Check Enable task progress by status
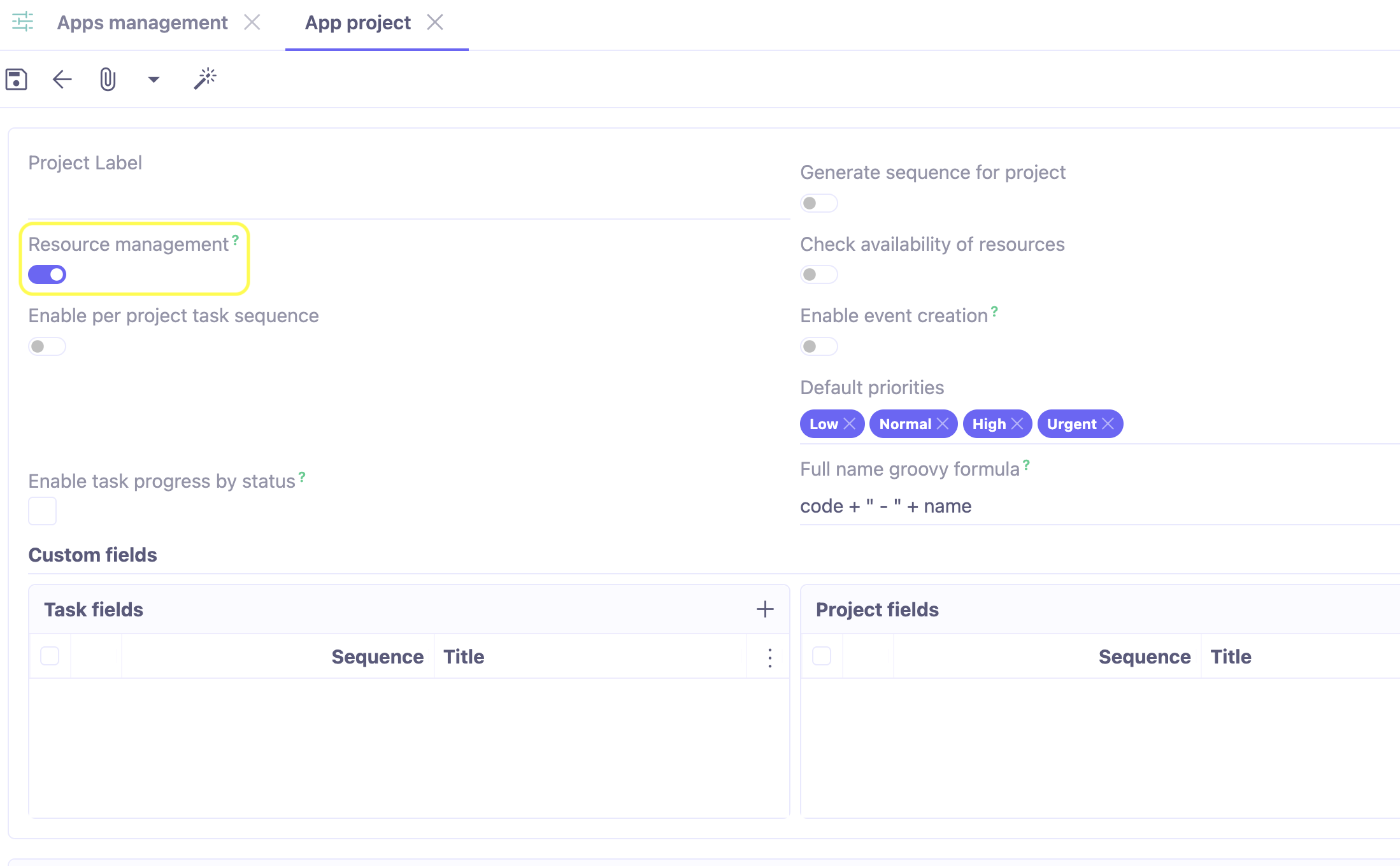The image size is (1400, 866). (x=42, y=510)
